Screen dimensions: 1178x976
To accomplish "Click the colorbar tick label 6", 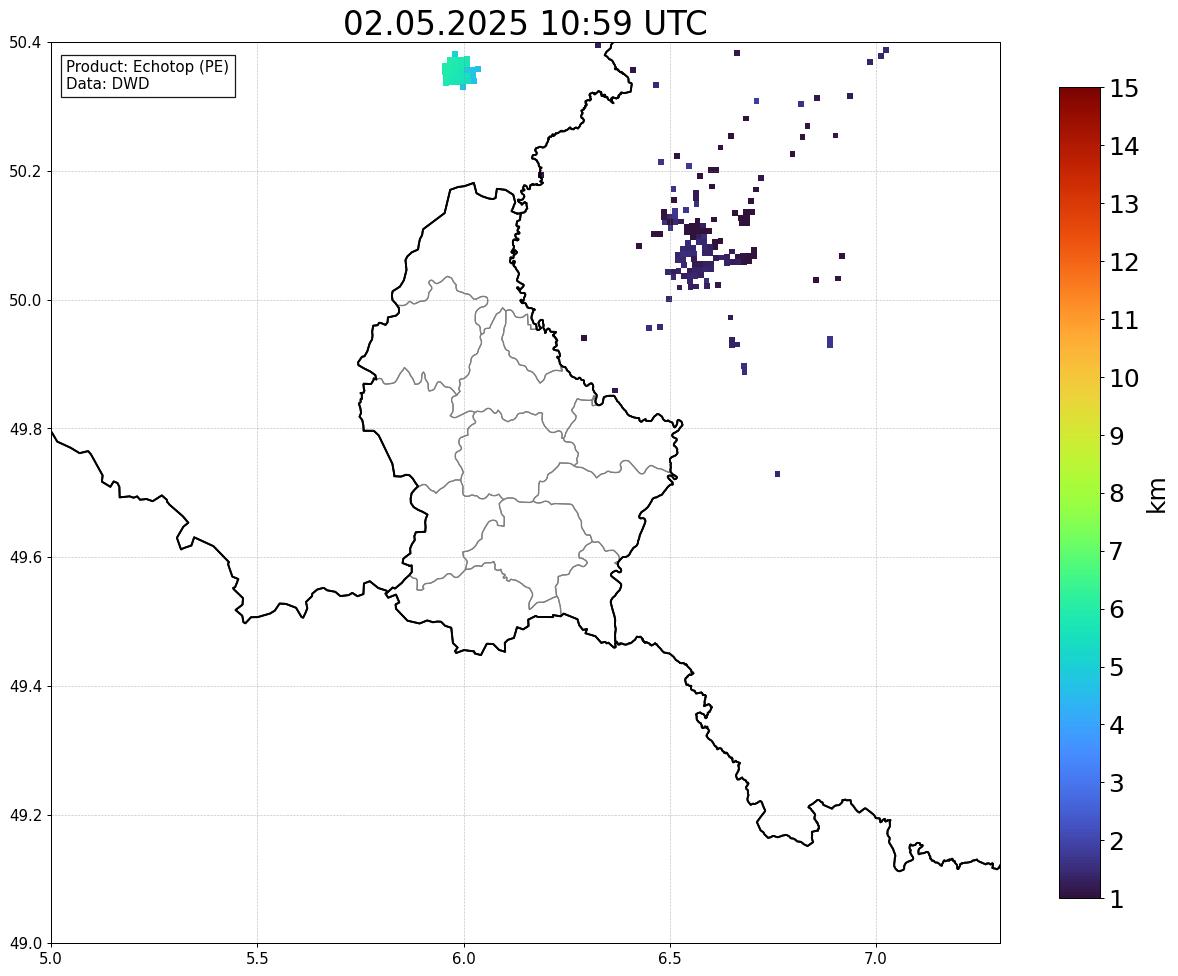I will coord(1117,609).
